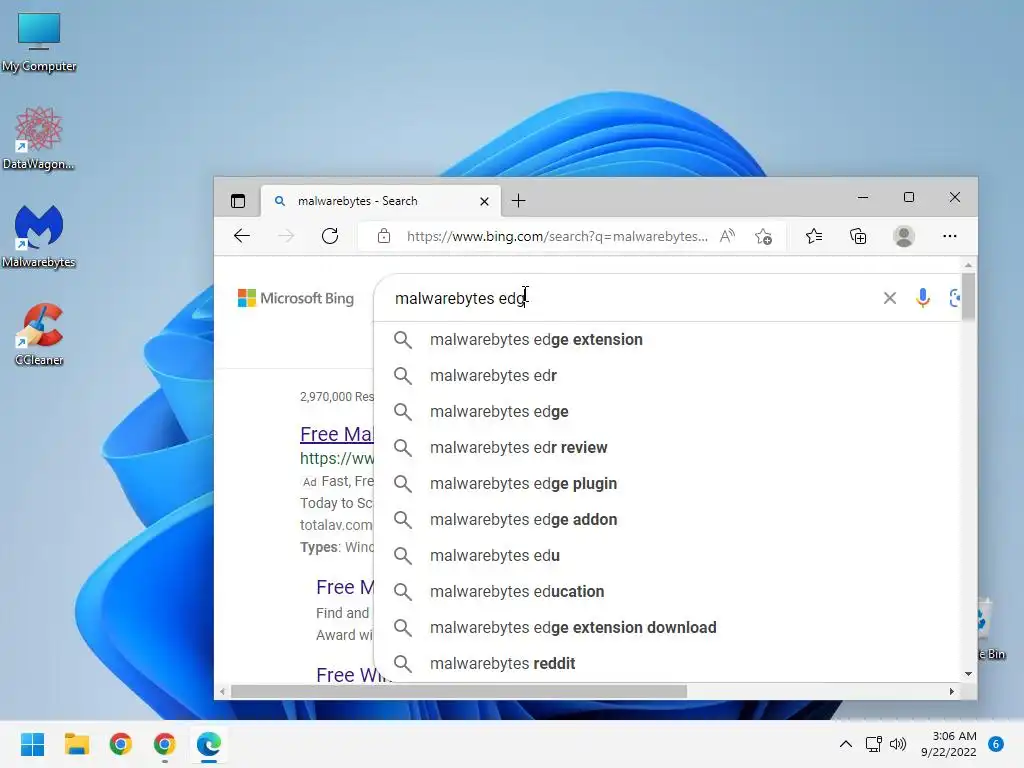Screen dimensions: 1024x768
Task: Choose suggestion 'malwarebytes edge plugin'
Action: coord(667,483)
